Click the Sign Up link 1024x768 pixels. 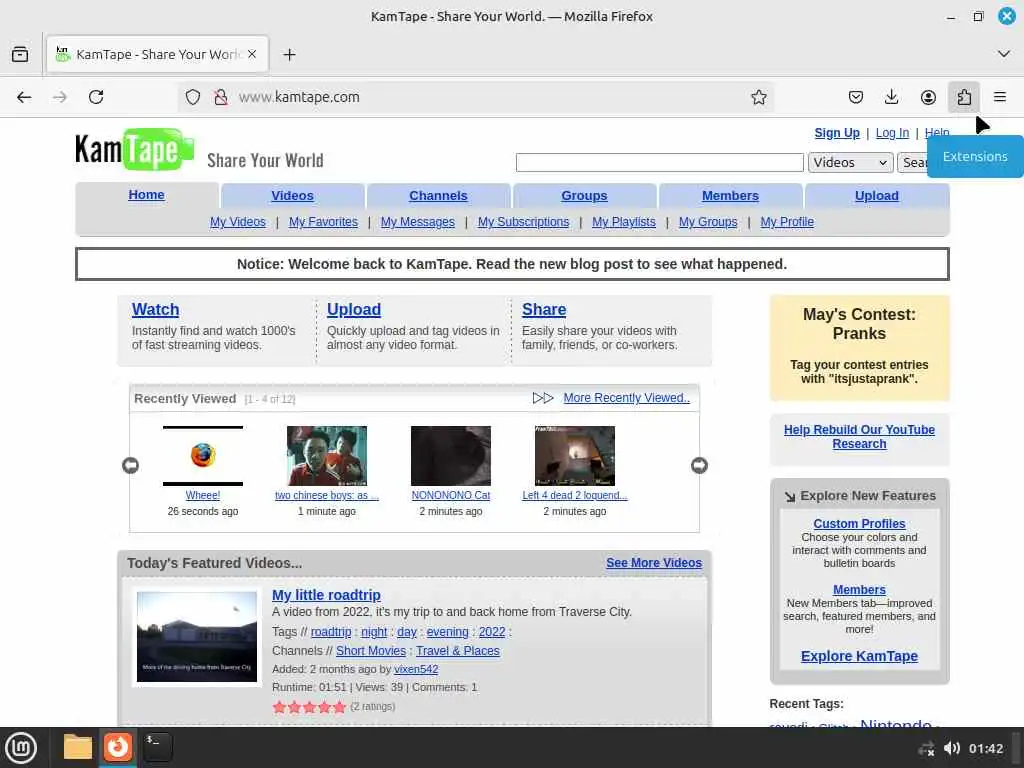837,133
